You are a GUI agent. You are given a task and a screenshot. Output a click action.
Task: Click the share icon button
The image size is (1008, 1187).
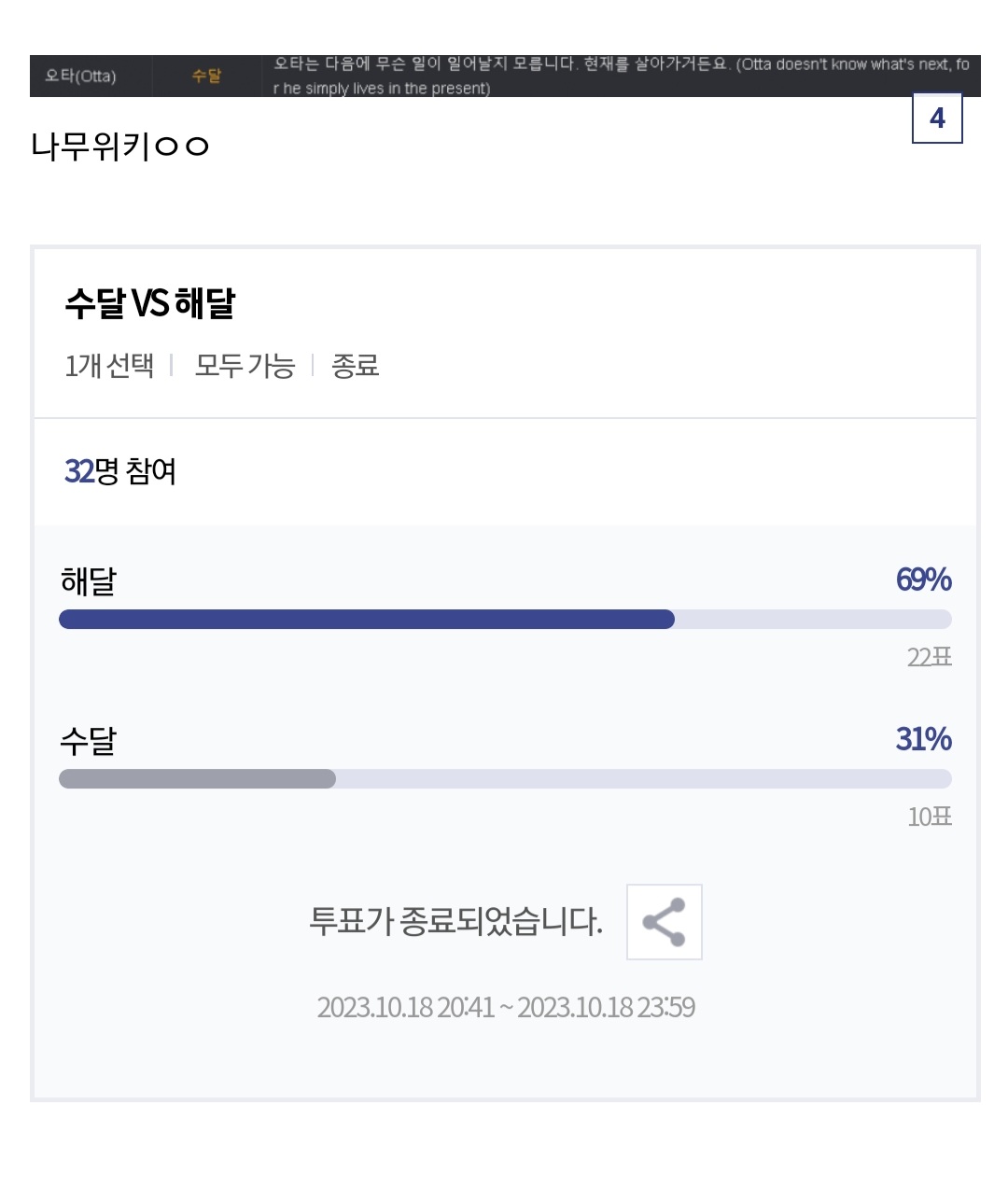coord(664,922)
